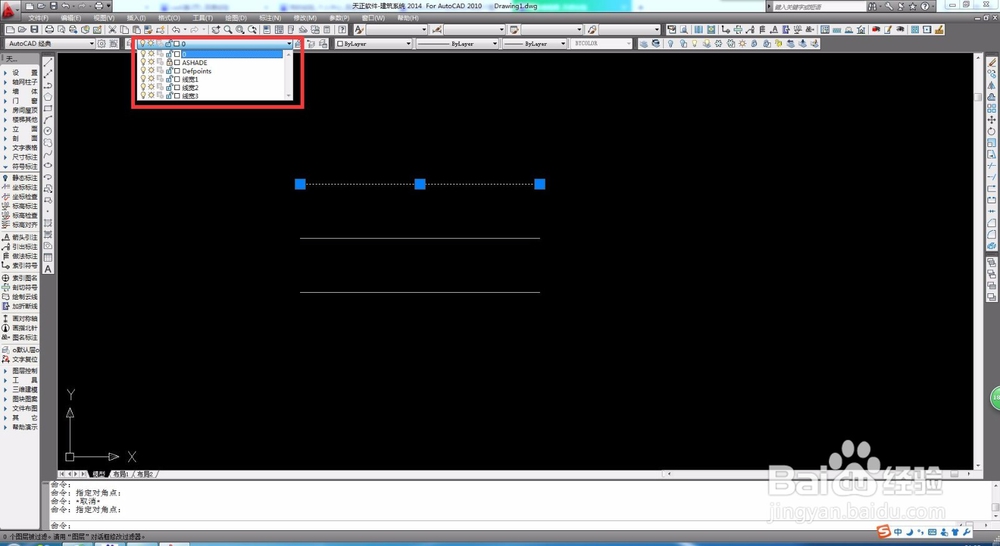Click color swatch of layer Defpoints

(x=177, y=71)
